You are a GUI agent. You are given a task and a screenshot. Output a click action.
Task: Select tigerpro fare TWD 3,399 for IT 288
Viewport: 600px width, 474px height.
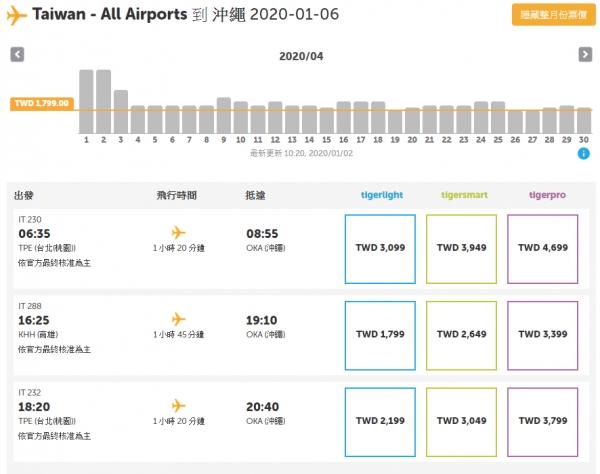[543, 335]
